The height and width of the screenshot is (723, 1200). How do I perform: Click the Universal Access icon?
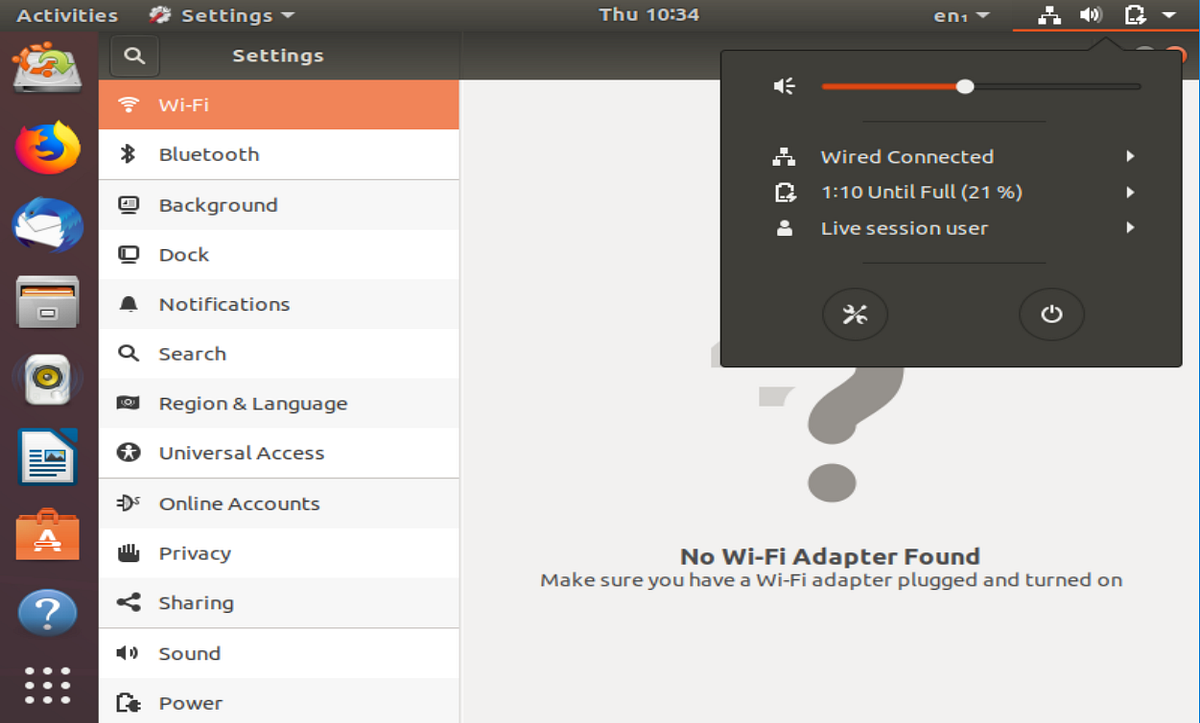[128, 453]
